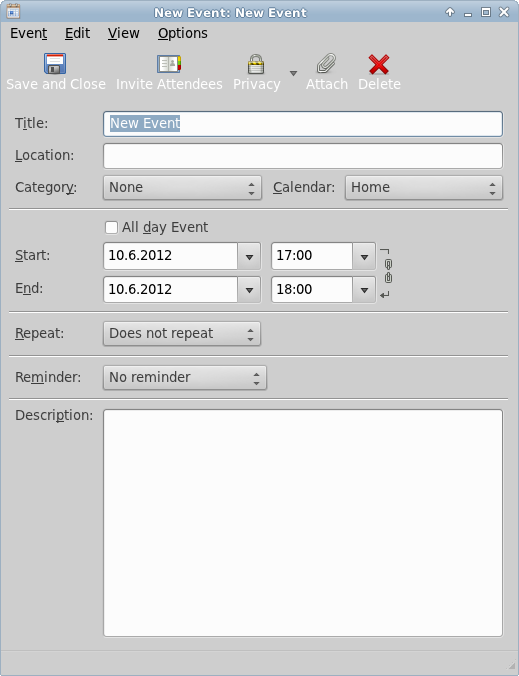Click inside the Description text area

[303, 523]
